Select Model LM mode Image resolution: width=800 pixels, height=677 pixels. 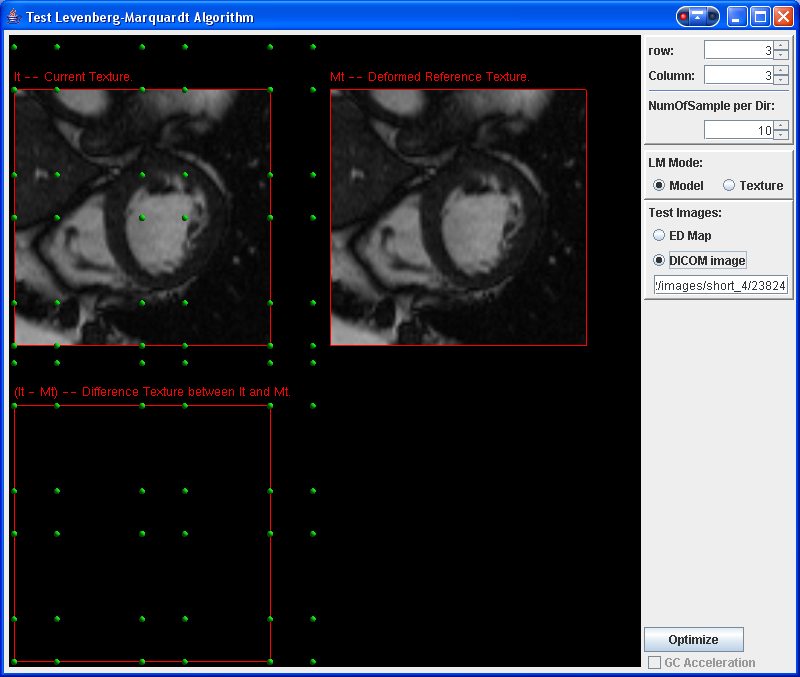click(x=659, y=185)
